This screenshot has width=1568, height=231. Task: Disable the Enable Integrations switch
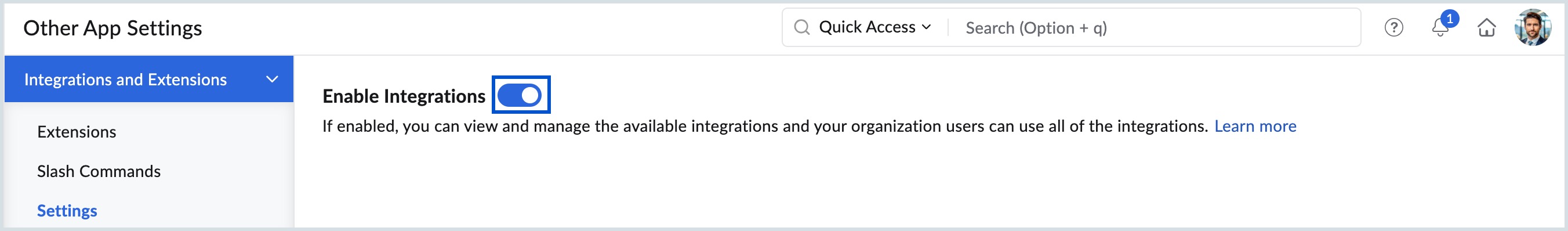519,95
